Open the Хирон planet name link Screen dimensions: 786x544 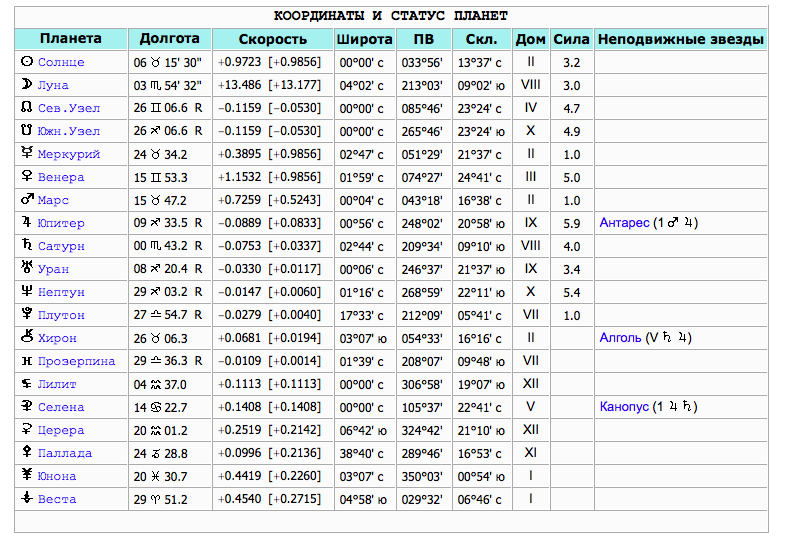point(57,338)
